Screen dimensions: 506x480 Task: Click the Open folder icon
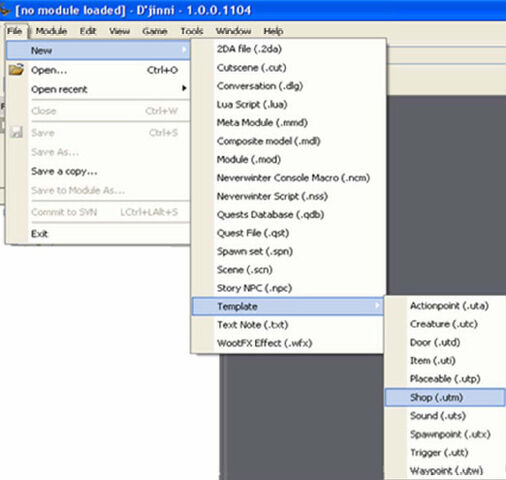(x=16, y=70)
